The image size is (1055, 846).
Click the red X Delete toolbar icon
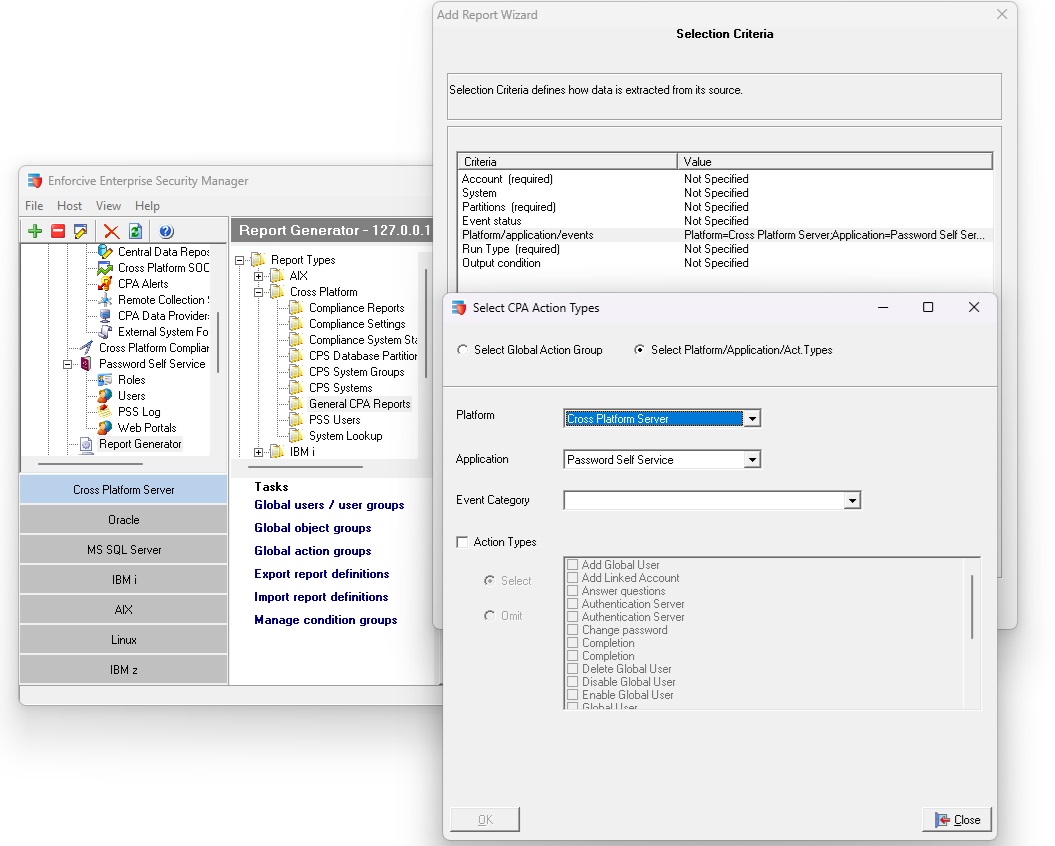click(112, 232)
